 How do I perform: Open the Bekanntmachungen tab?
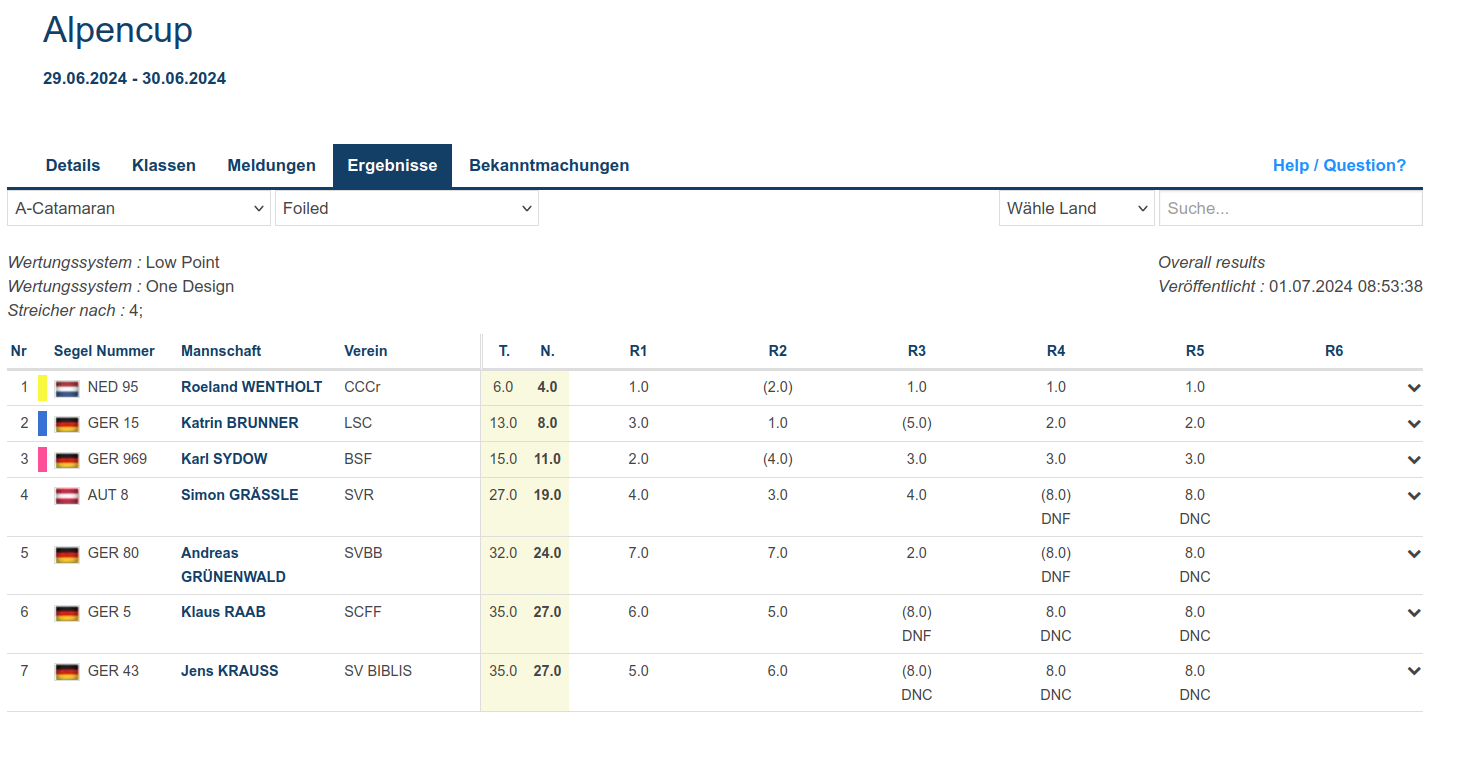tap(549, 166)
